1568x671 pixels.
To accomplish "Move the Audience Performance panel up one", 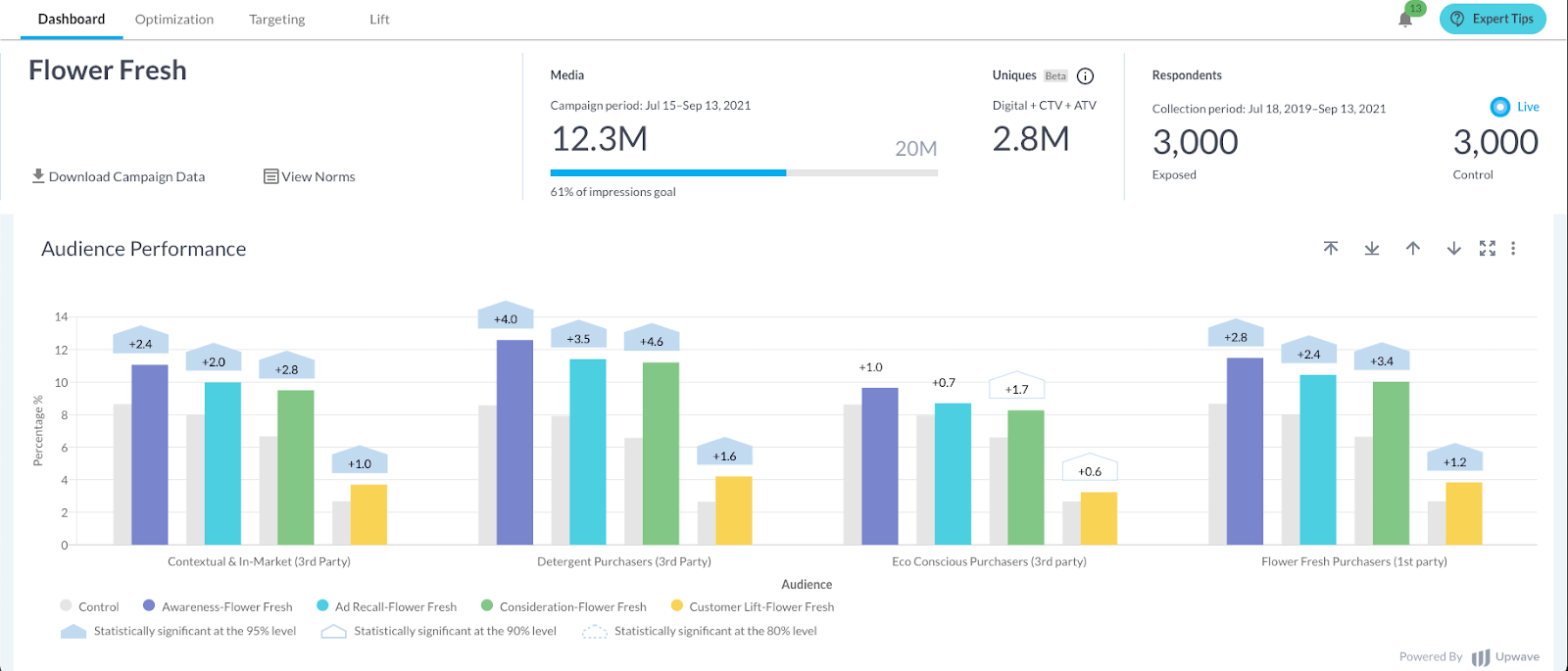I will coord(1413,249).
